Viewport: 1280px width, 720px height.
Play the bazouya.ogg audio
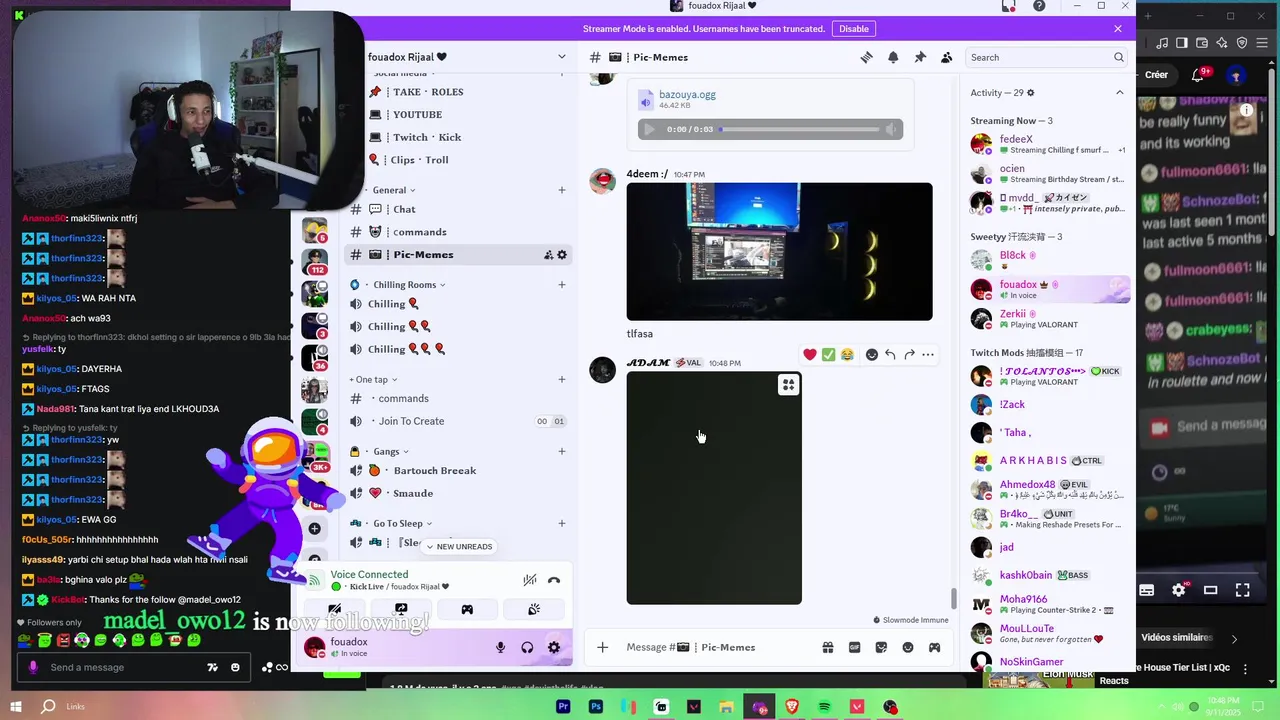point(649,129)
